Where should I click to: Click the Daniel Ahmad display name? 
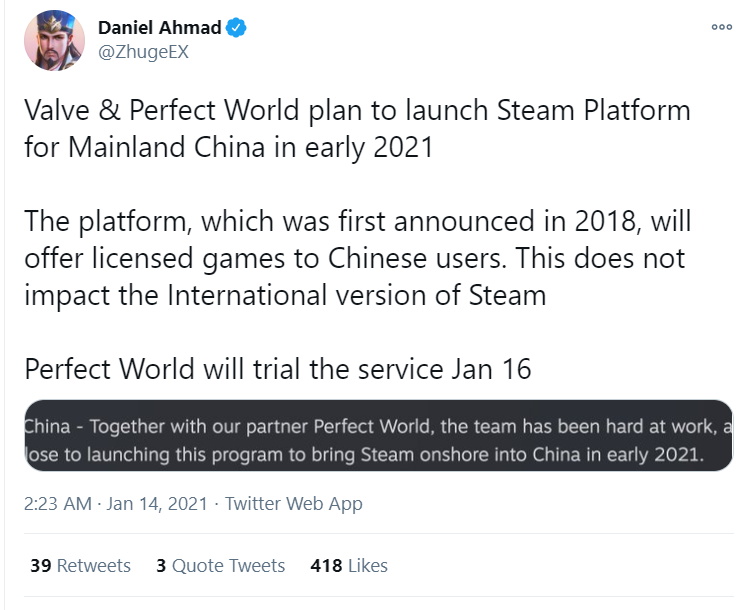tap(160, 28)
